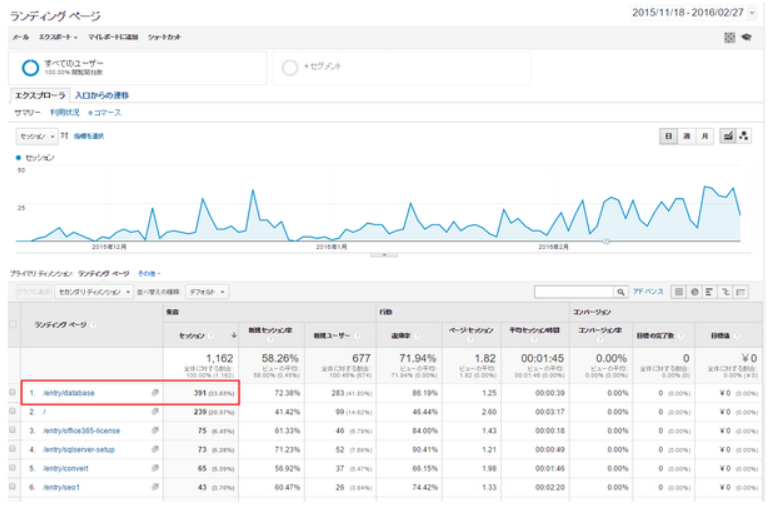The width and height of the screenshot is (774, 512).
Task: Check the box for /entry/seo1 row
Action: (x=12, y=486)
